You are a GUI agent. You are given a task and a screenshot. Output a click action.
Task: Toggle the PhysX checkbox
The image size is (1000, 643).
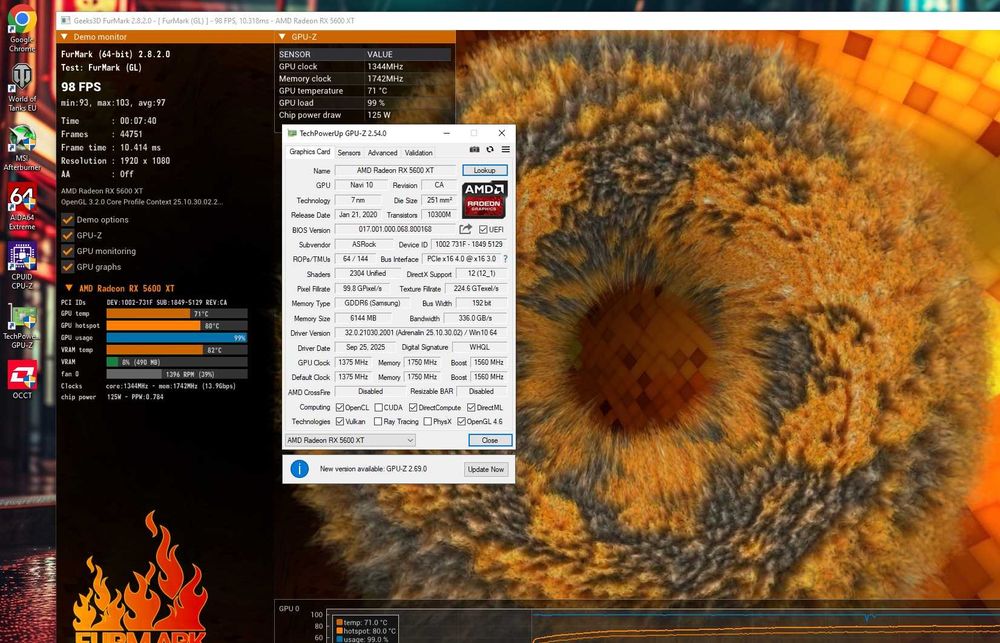coord(428,422)
